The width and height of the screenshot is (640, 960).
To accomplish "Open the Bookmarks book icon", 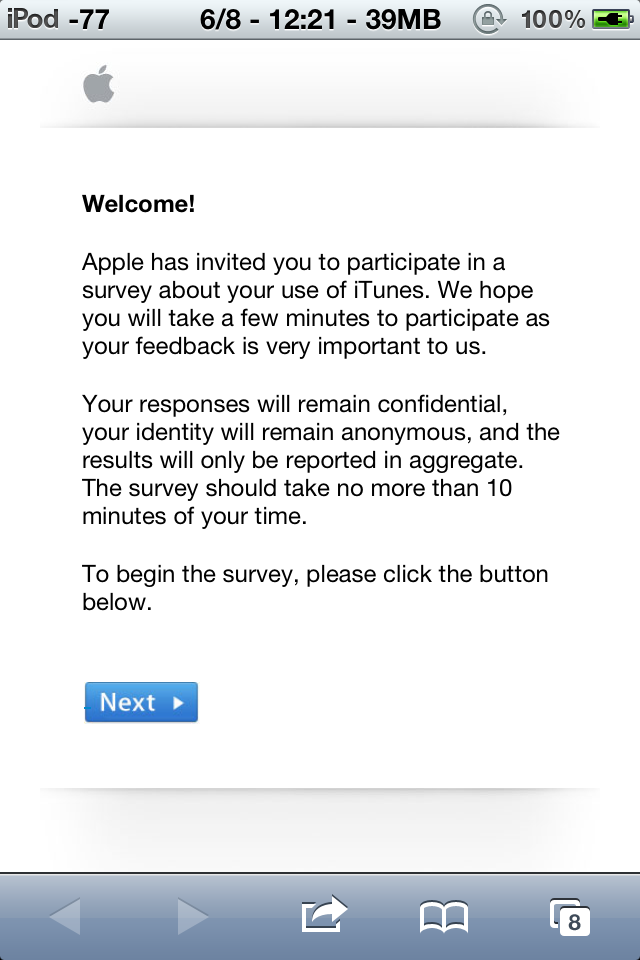I will [x=444, y=917].
